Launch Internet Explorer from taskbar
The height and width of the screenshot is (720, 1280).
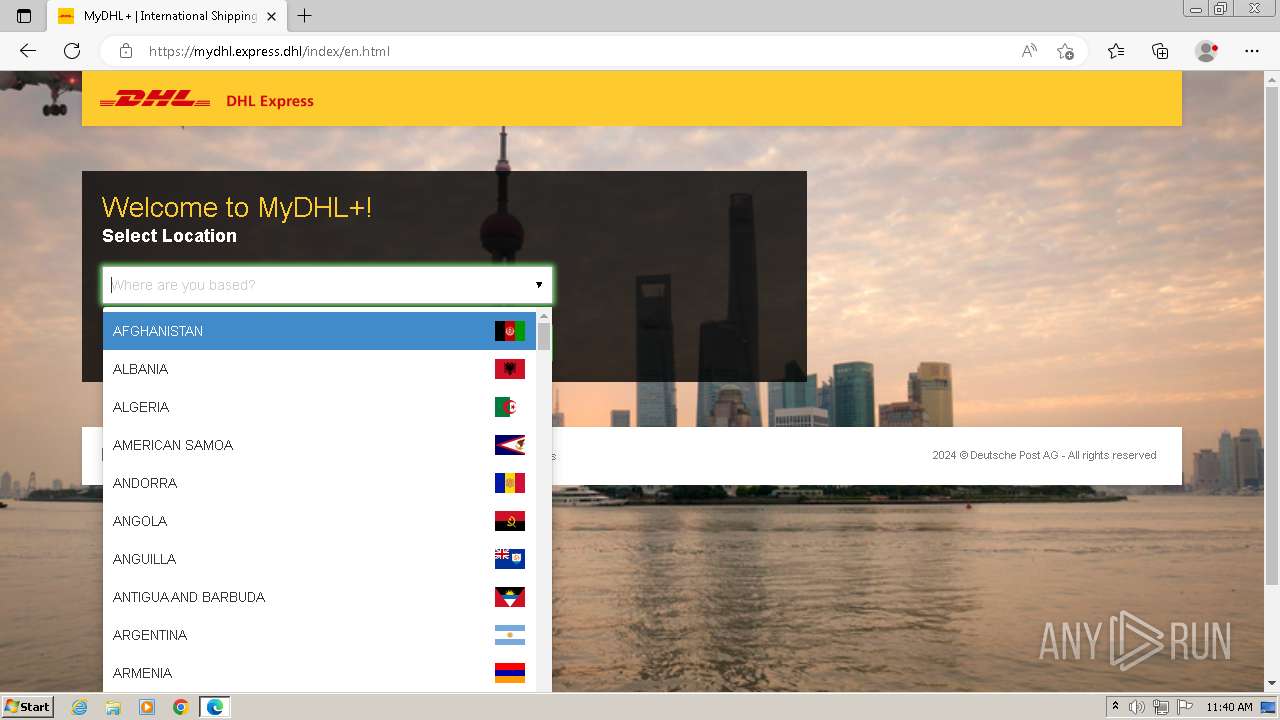point(80,707)
